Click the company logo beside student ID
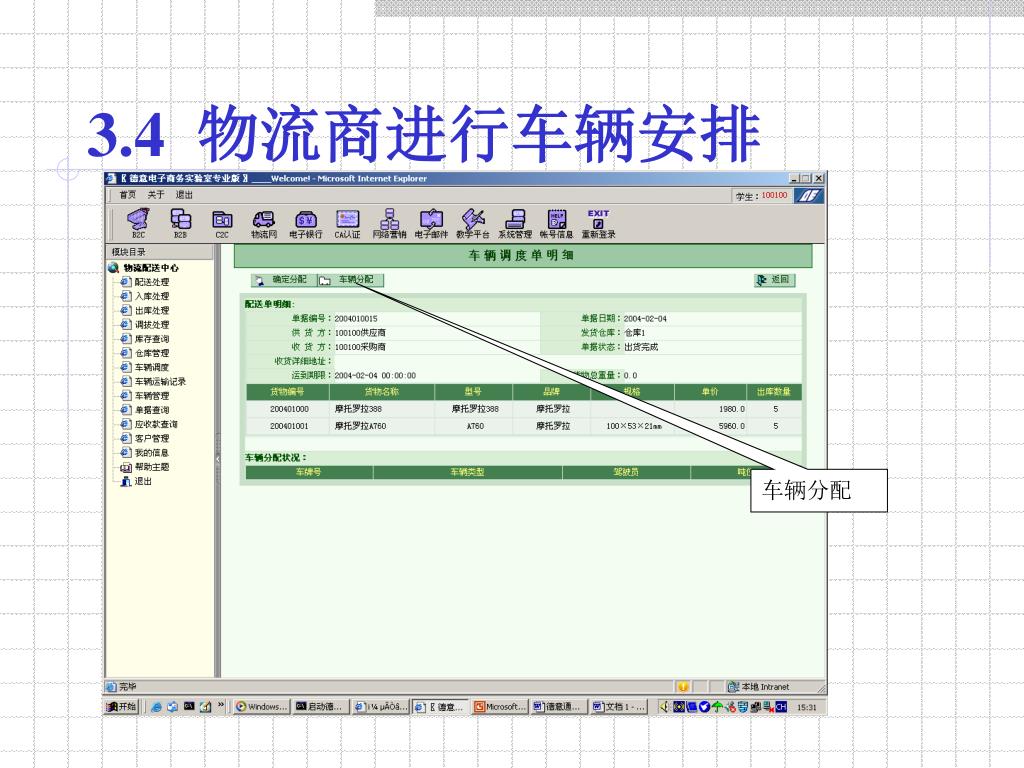 click(808, 195)
